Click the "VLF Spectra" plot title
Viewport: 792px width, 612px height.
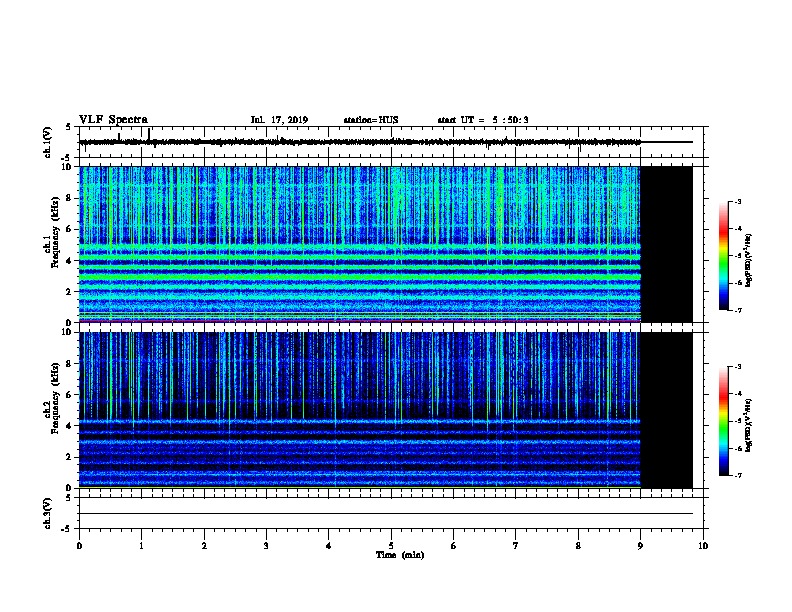[113, 120]
